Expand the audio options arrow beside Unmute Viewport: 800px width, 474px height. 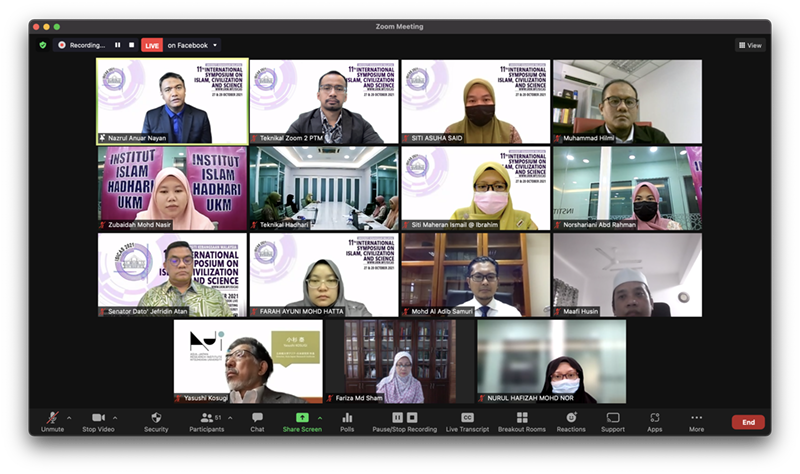click(x=69, y=417)
